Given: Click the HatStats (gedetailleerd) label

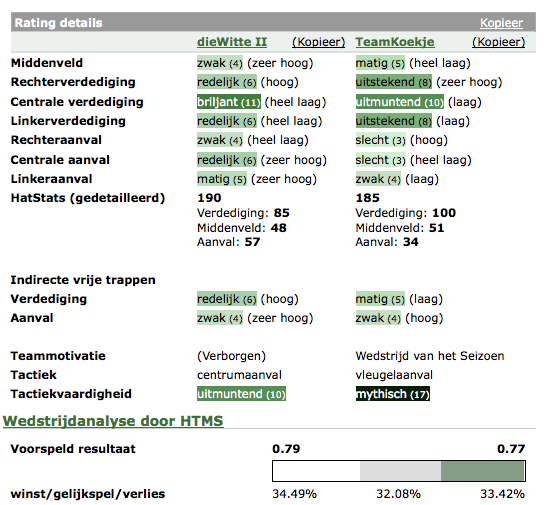Looking at the screenshot, I should click(x=88, y=198).
